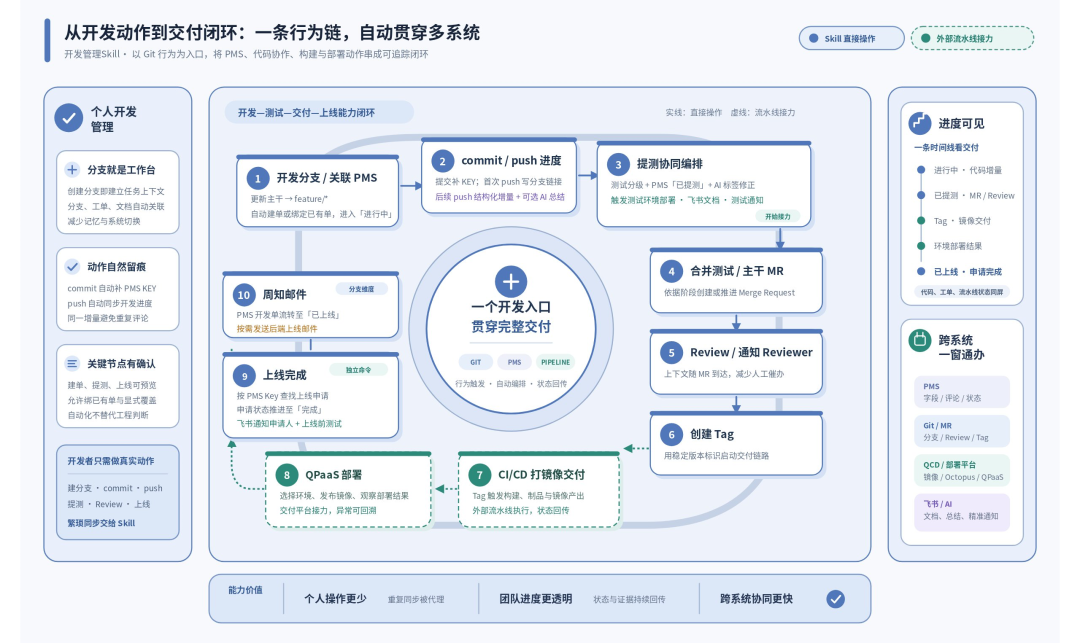Click number 3 badge on 提测协同编排 card

coord(618,165)
